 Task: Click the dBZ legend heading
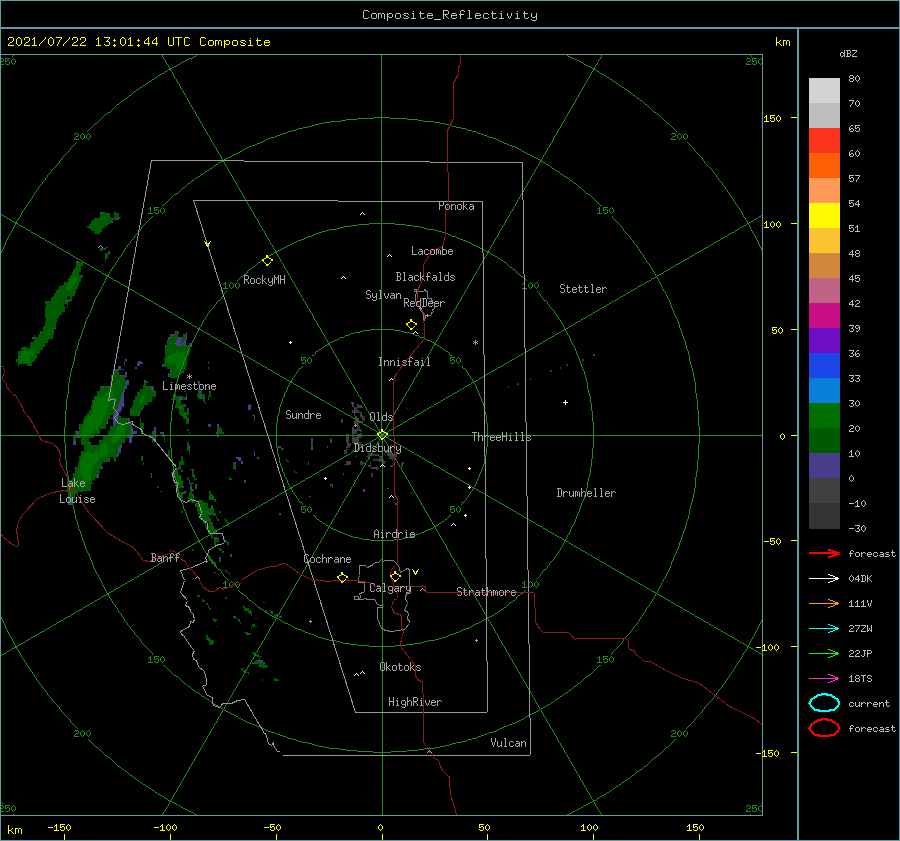[848, 53]
